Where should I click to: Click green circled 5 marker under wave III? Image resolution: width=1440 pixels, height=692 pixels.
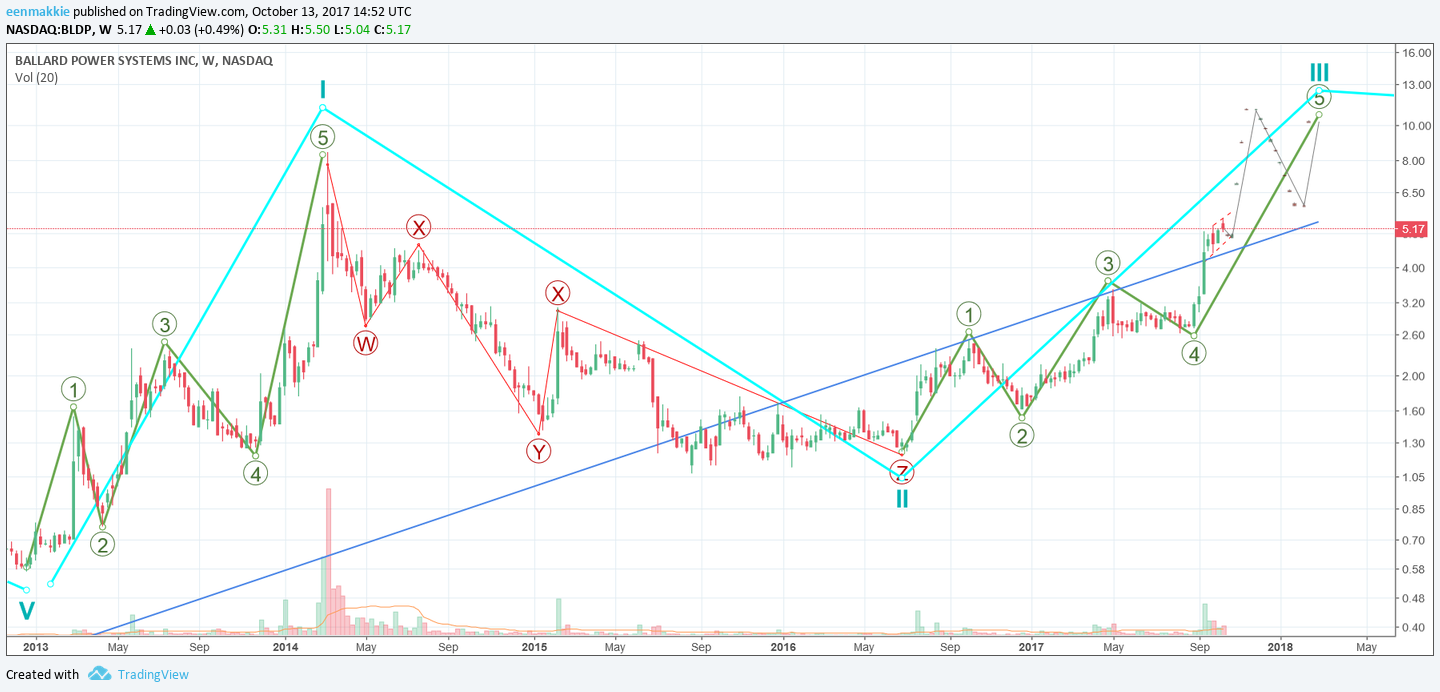point(1319,98)
